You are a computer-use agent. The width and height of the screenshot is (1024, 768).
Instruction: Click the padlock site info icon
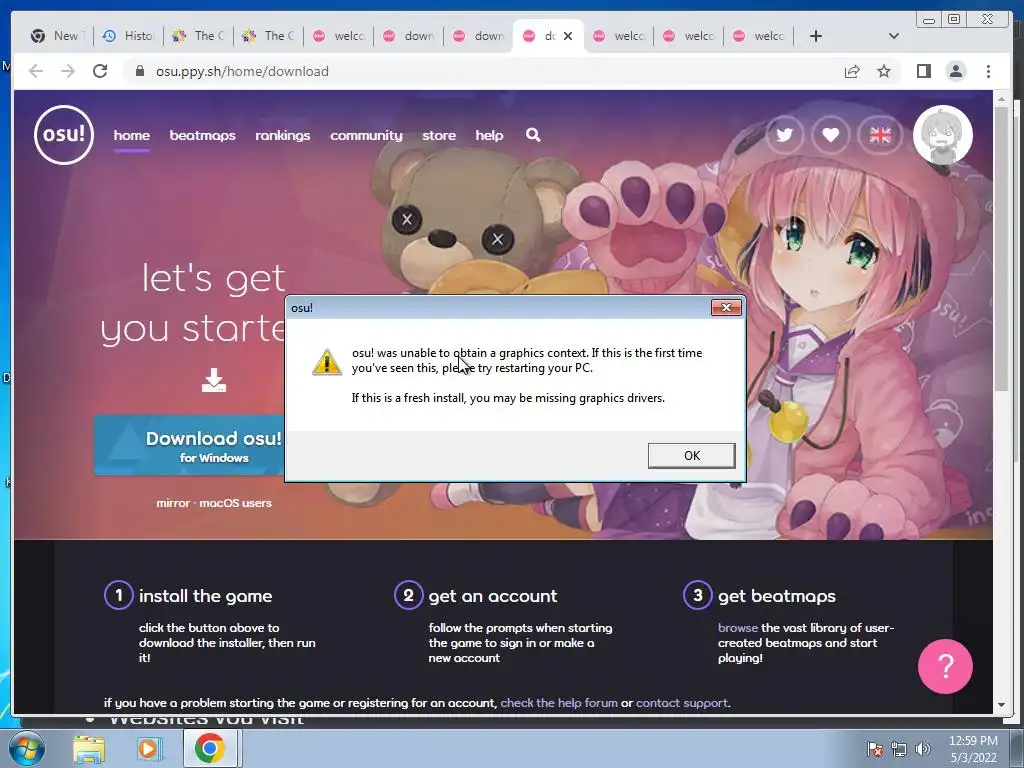(140, 71)
